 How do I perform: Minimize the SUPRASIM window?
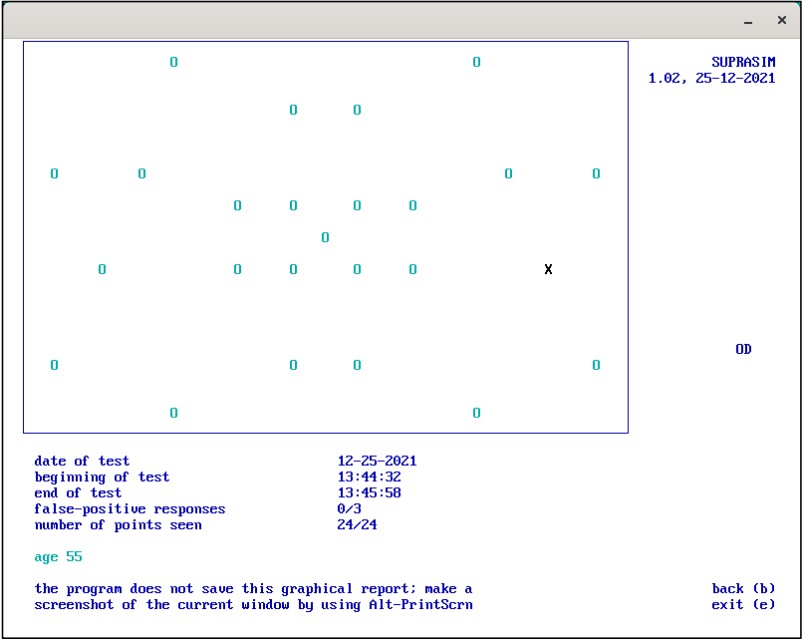tap(748, 20)
